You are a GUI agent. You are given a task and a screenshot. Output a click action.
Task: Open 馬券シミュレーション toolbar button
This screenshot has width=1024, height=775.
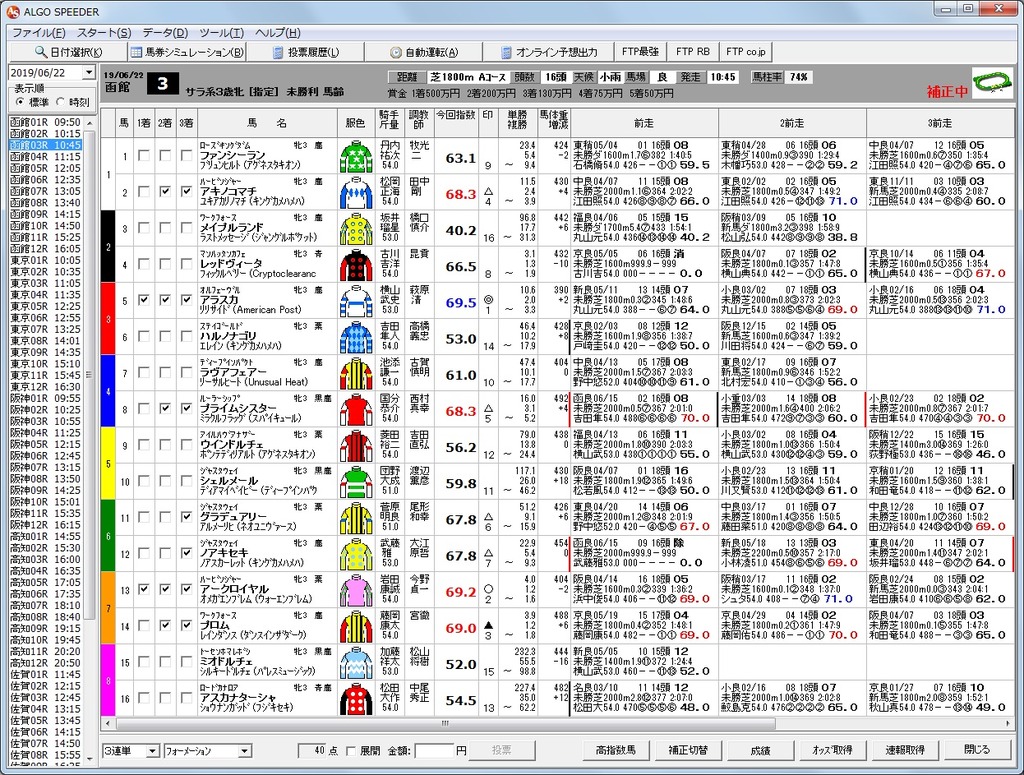pyautogui.click(x=187, y=52)
